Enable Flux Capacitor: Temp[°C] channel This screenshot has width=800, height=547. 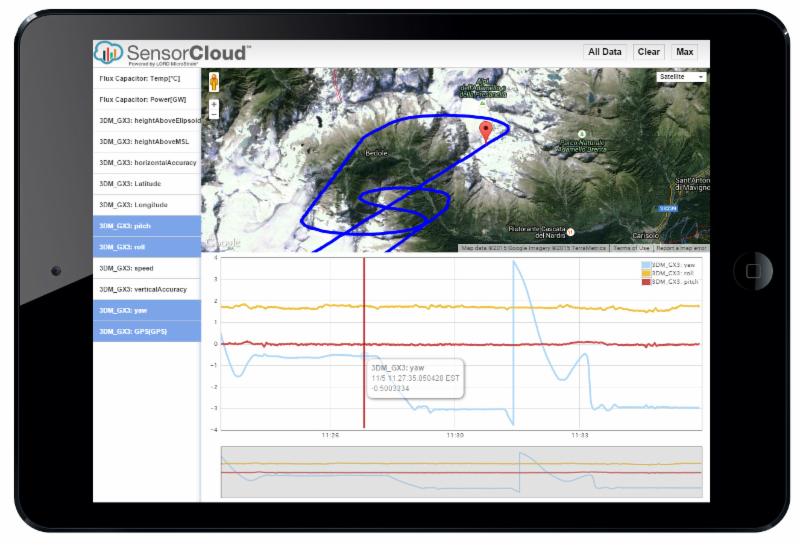[147, 79]
